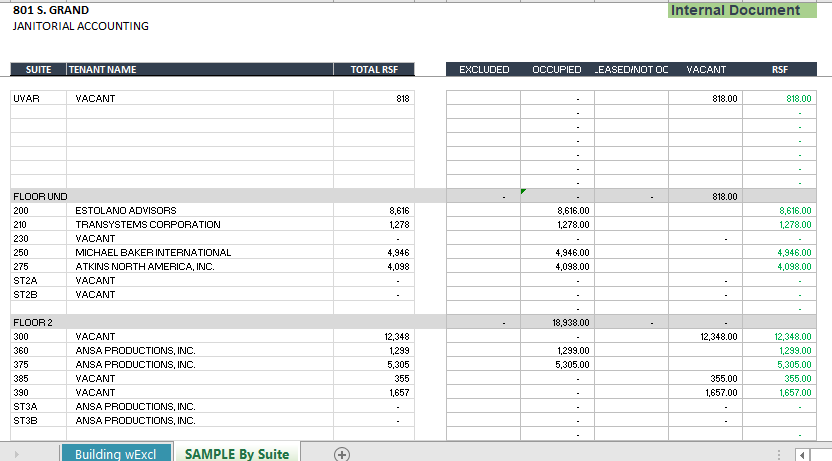Image resolution: width=832 pixels, height=461 pixels.
Task: Click the horizontal scrollbar left arrow
Action: (802, 455)
